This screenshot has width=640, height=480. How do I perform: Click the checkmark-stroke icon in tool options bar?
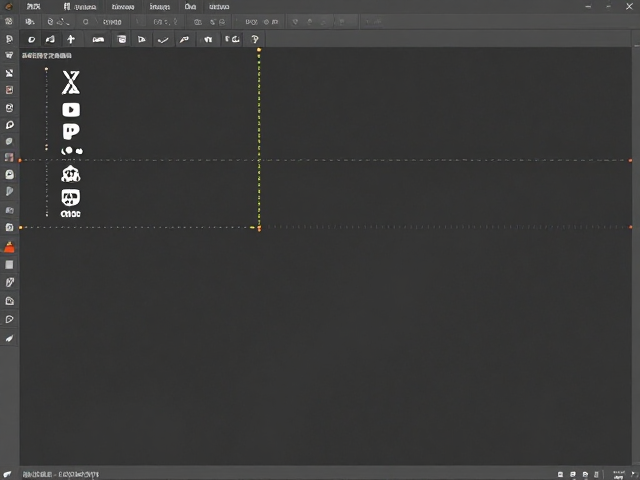tap(163, 40)
